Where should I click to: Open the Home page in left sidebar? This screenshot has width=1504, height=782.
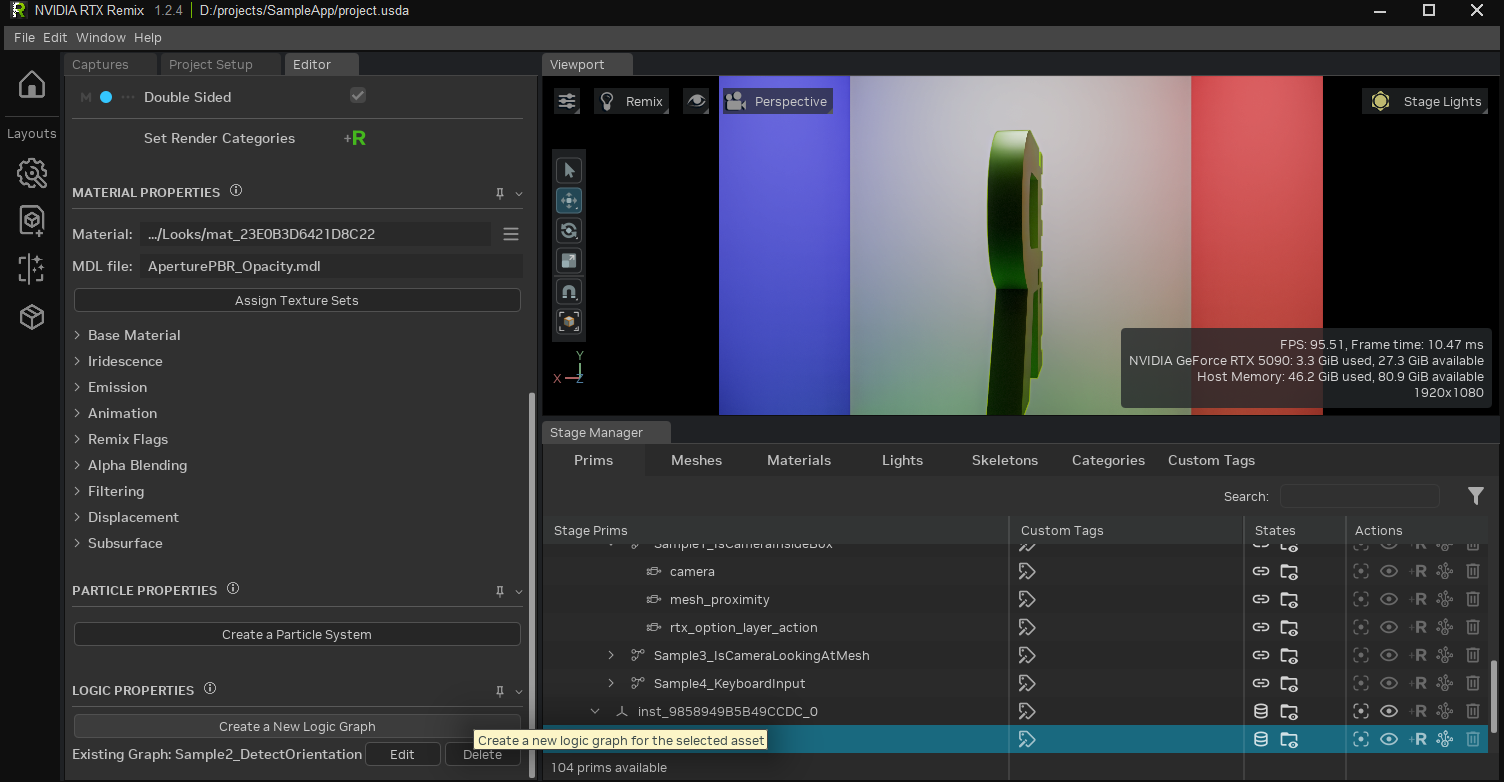pyautogui.click(x=31, y=86)
